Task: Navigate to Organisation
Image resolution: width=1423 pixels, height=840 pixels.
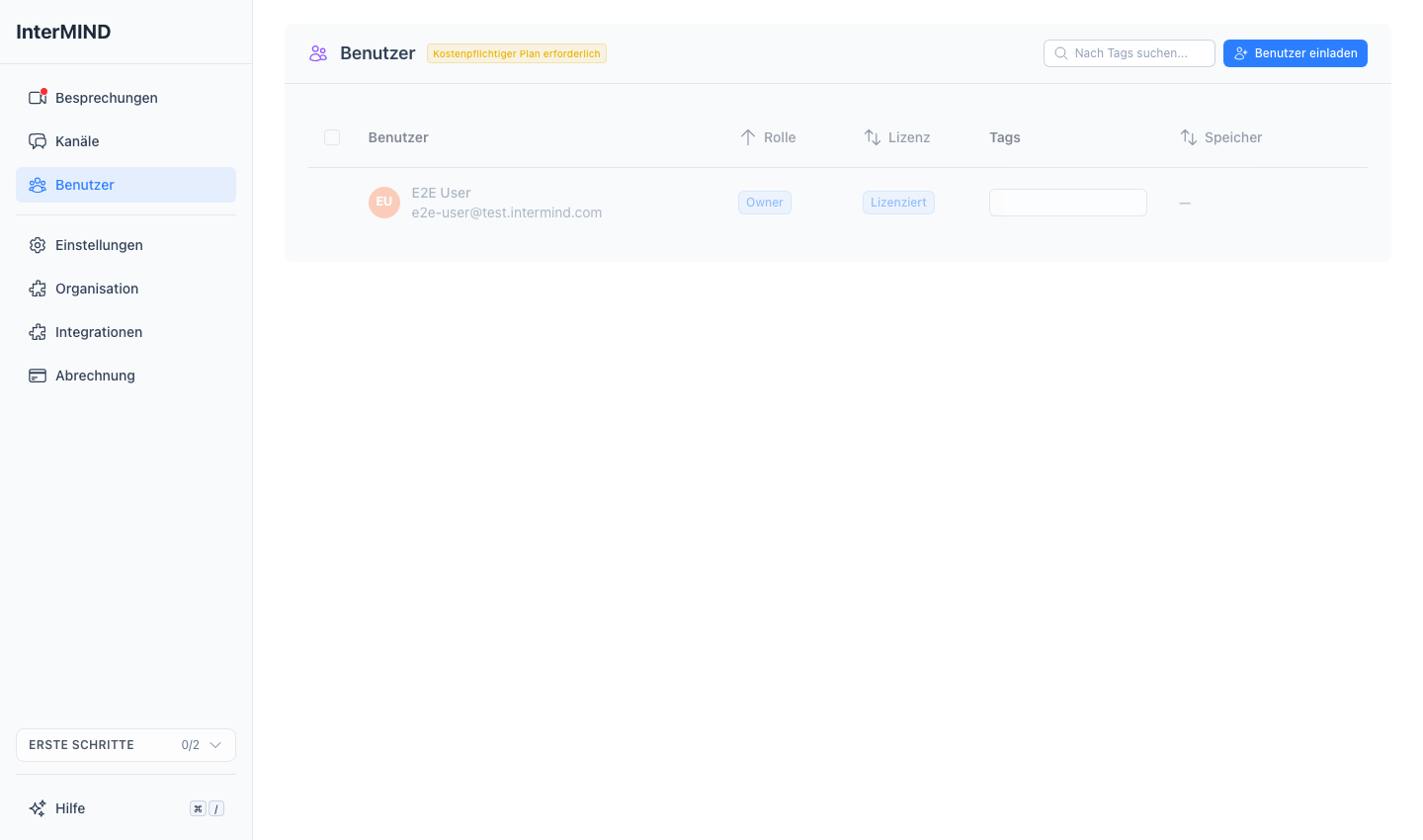Action: coord(126,289)
